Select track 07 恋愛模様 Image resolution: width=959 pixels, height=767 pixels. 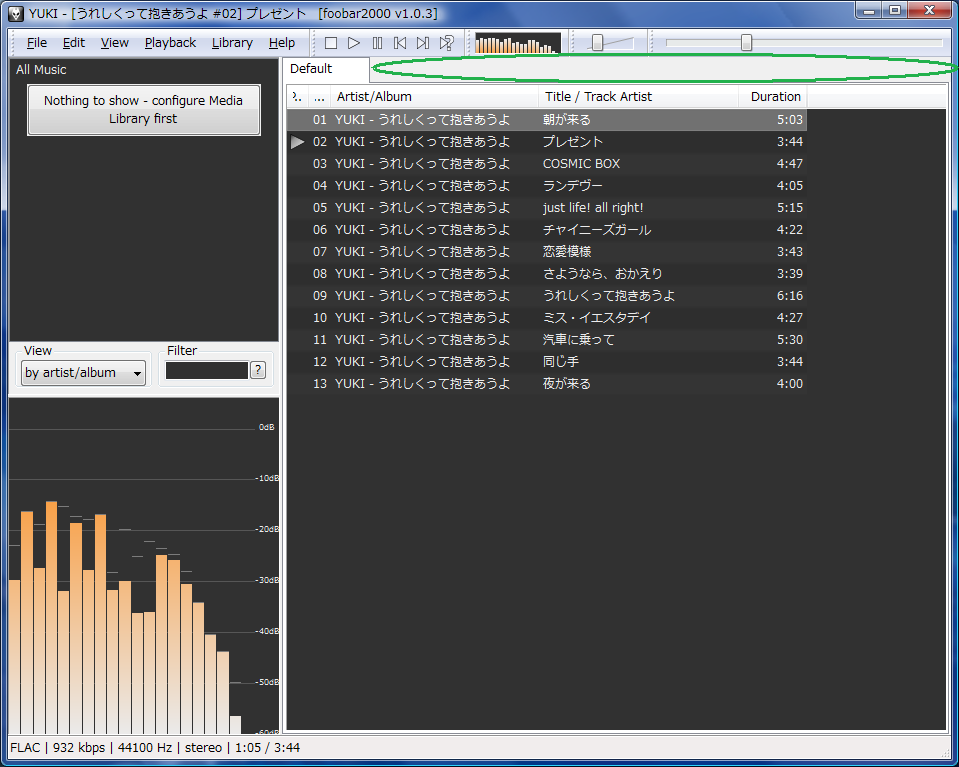pyautogui.click(x=547, y=252)
